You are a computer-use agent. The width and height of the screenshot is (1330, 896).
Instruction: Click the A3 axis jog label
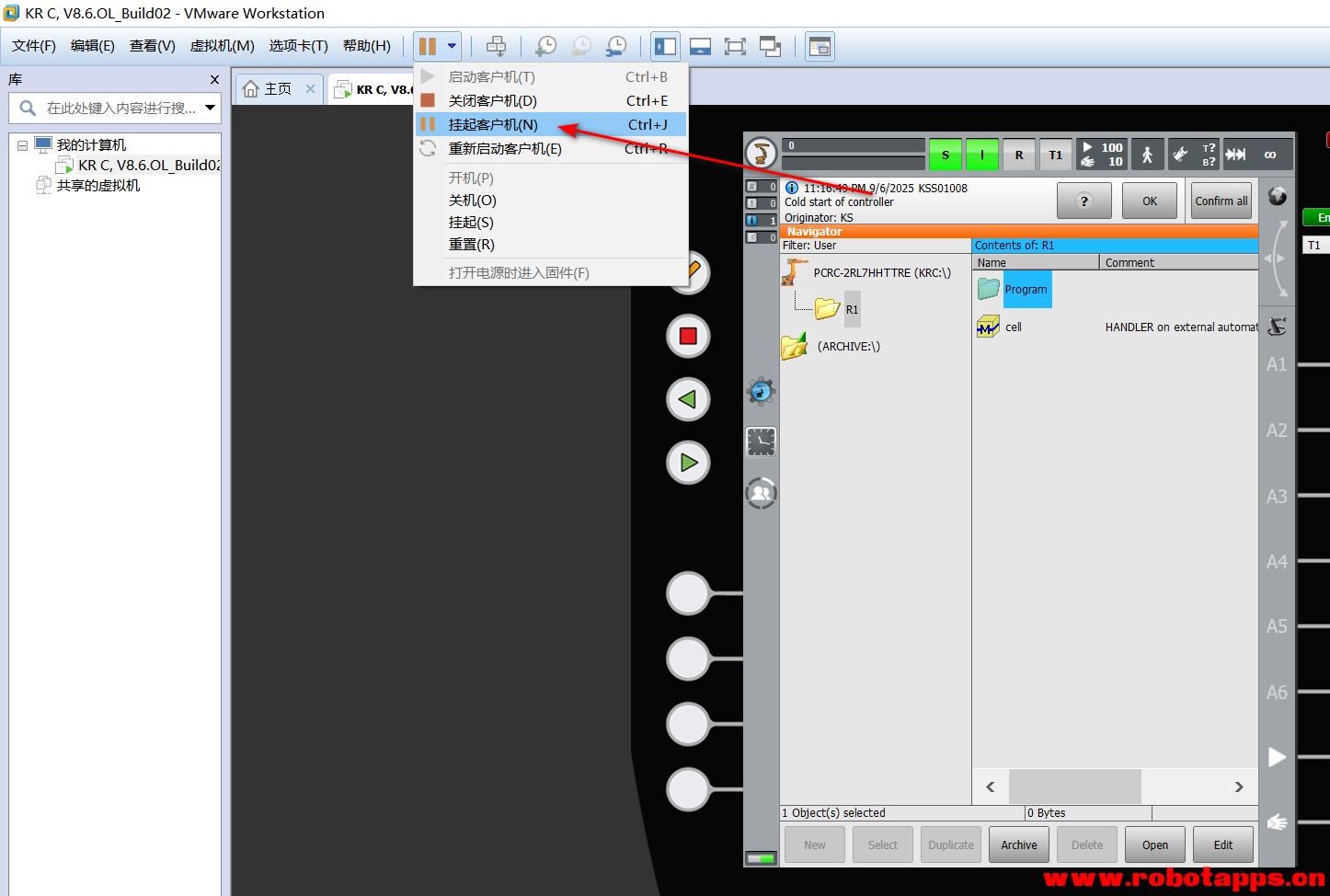1277,497
